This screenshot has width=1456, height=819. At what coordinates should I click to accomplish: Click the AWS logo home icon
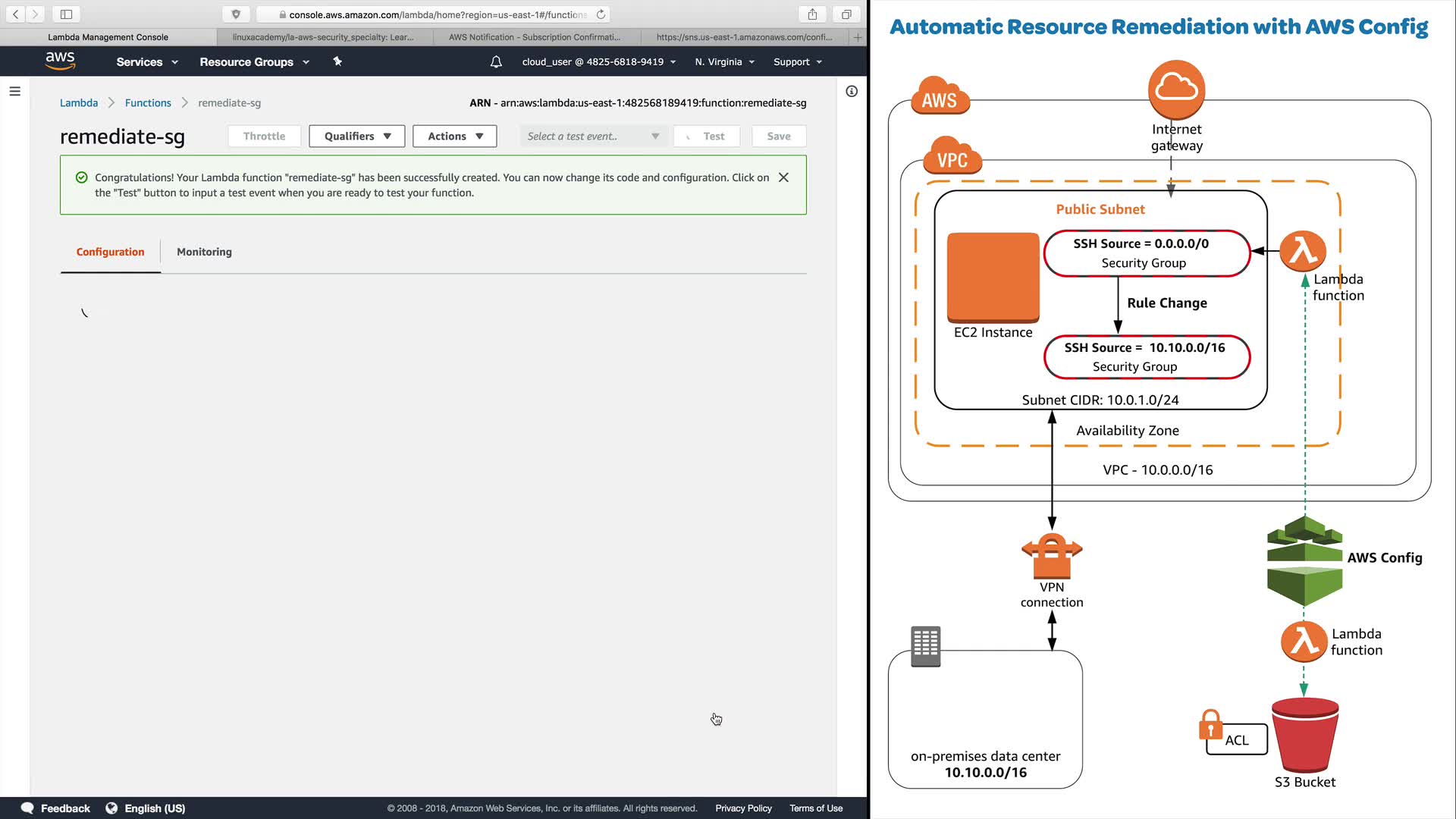pos(60,61)
